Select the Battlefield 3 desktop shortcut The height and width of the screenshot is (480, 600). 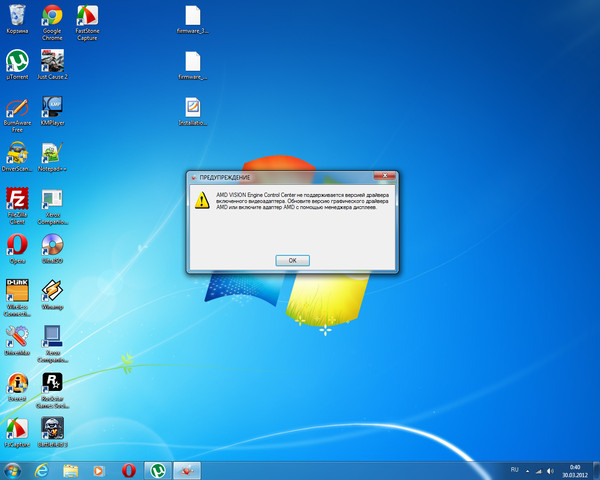click(52, 433)
